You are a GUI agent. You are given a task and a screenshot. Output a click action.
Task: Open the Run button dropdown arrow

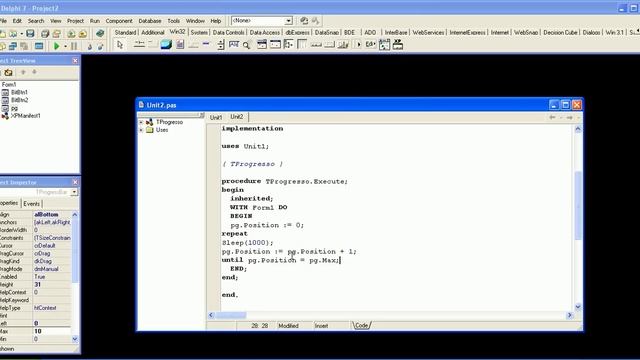[65, 47]
